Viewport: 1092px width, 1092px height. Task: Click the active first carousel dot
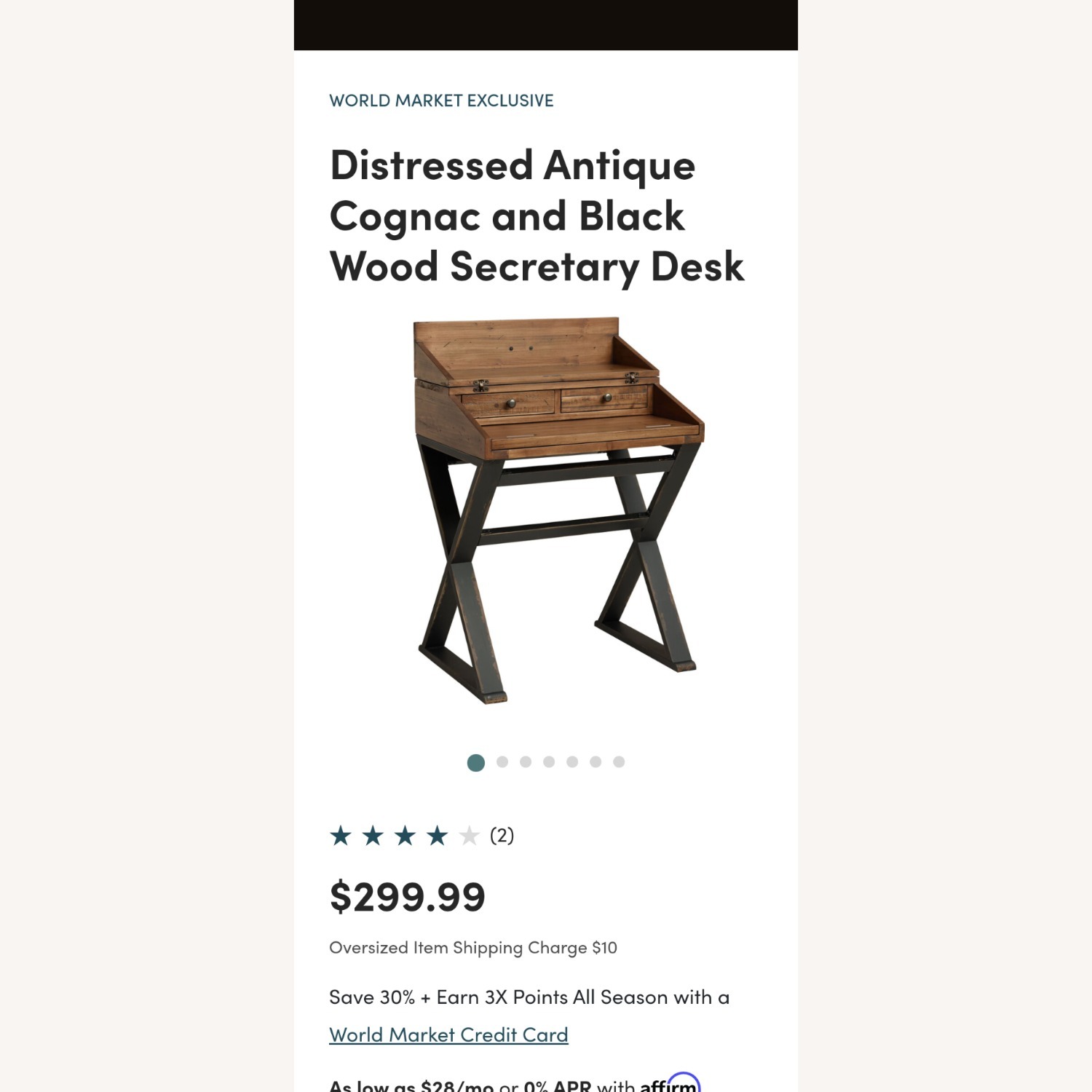point(477,762)
